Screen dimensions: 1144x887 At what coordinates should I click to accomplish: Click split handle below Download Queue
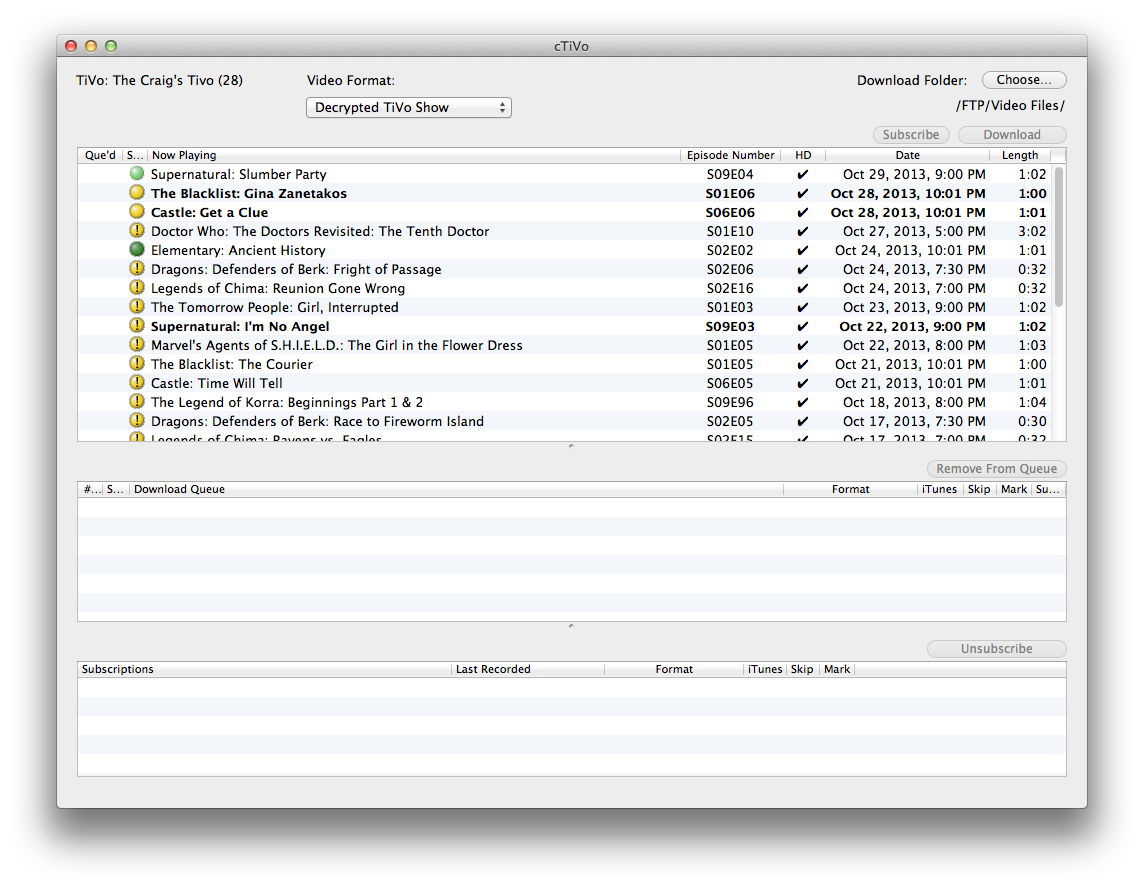point(571,626)
